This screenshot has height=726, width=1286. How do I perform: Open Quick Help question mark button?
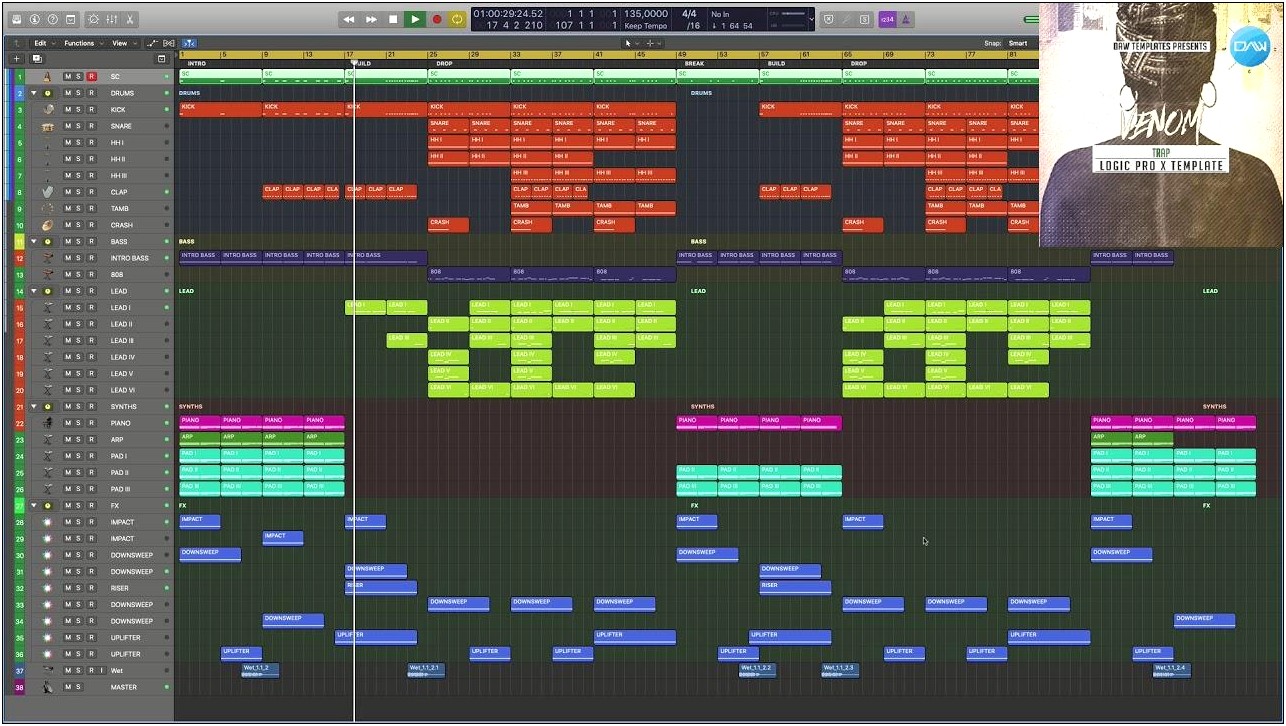tap(52, 19)
